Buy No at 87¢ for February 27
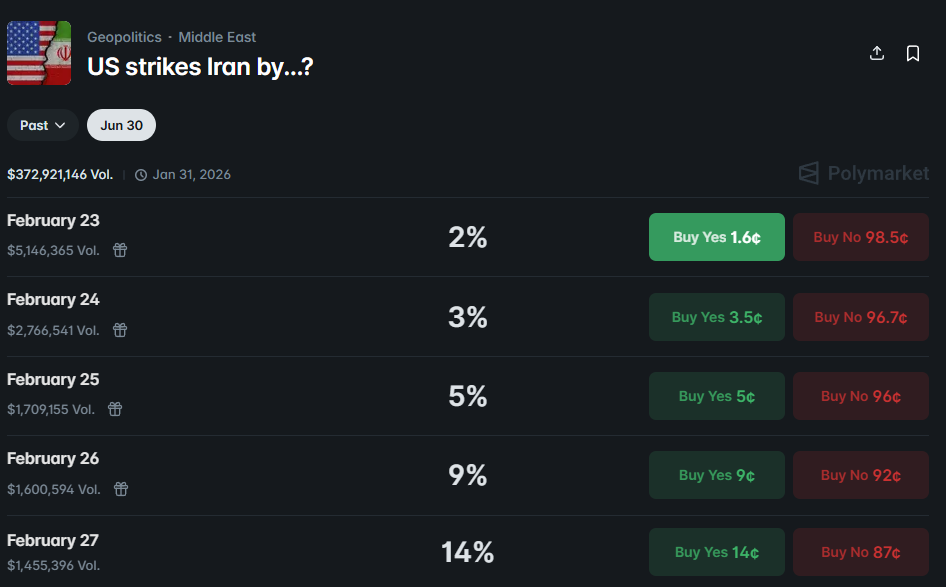This screenshot has height=587, width=946. pyautogui.click(x=860, y=552)
